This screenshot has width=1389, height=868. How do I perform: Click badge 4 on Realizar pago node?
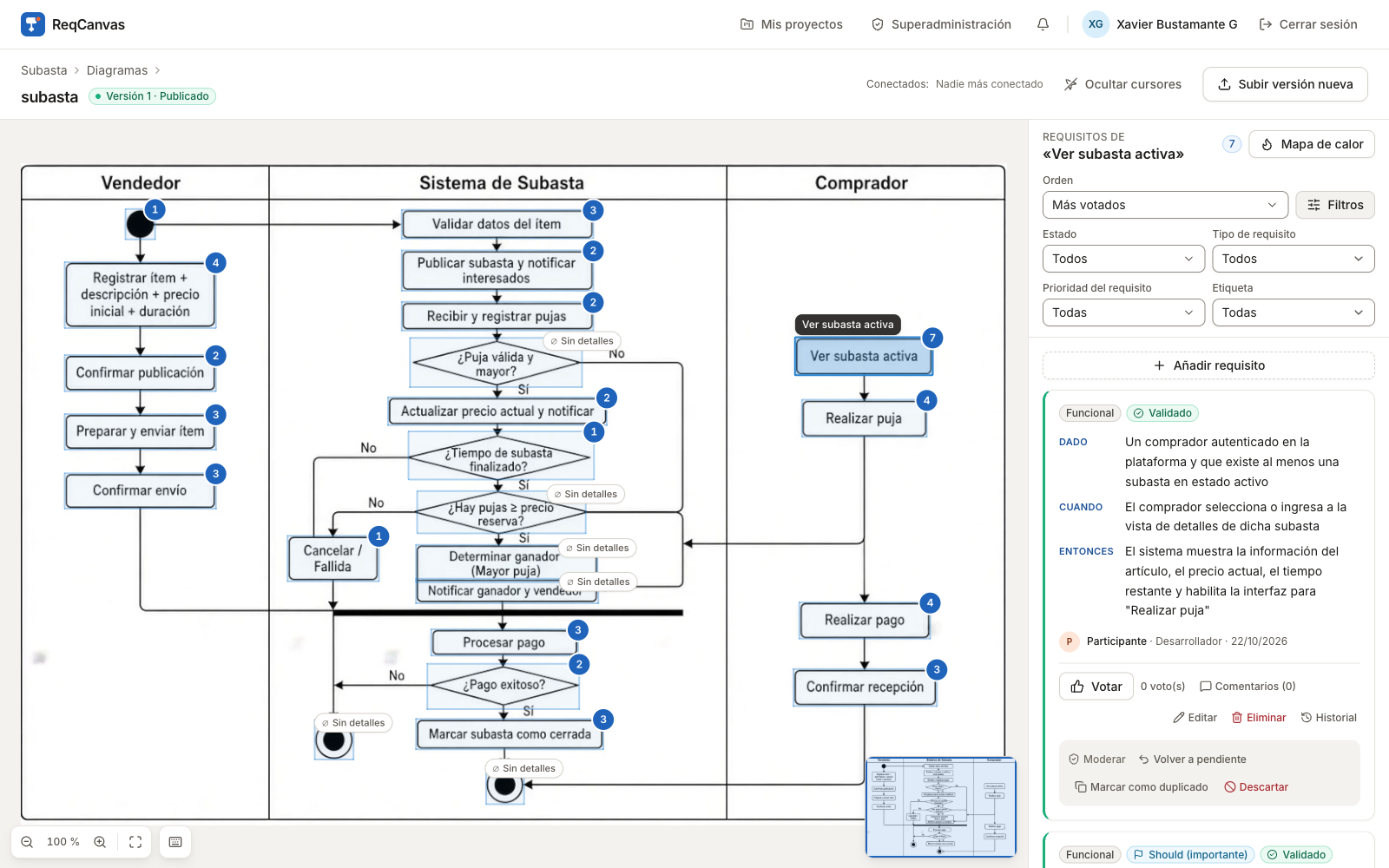930,602
